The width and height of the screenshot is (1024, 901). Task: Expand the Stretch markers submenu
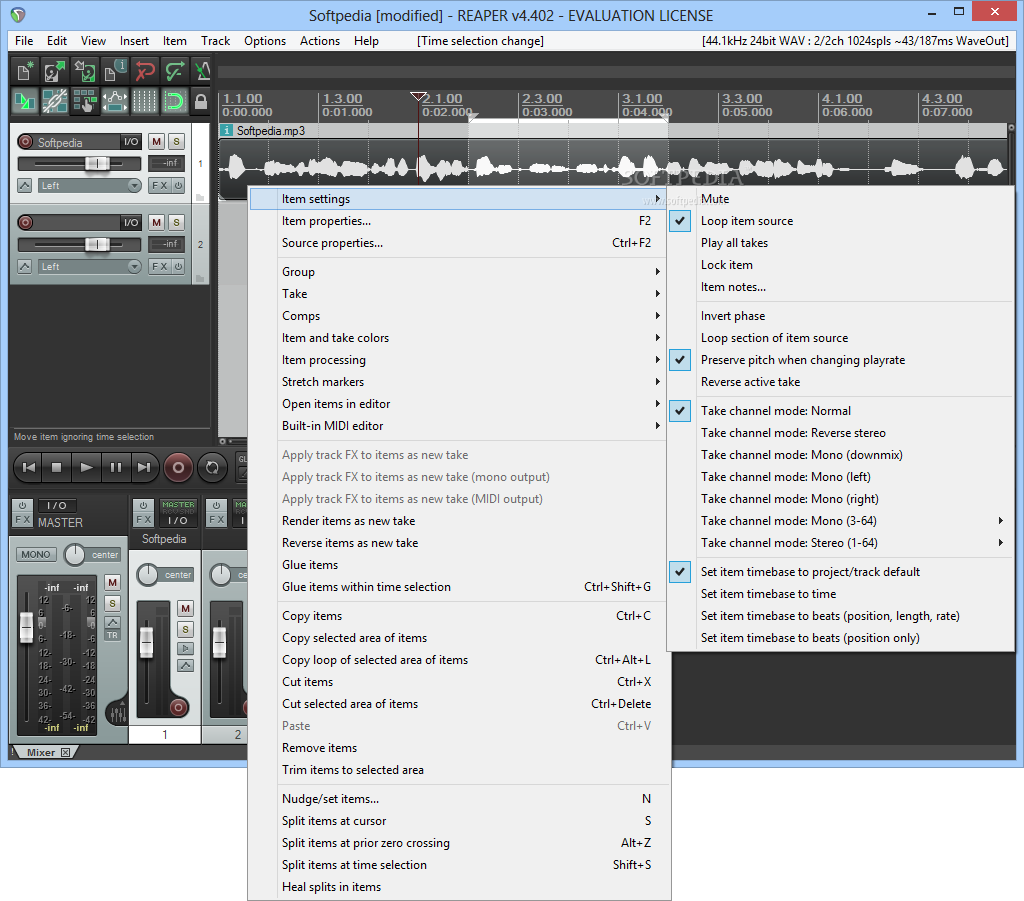(458, 382)
